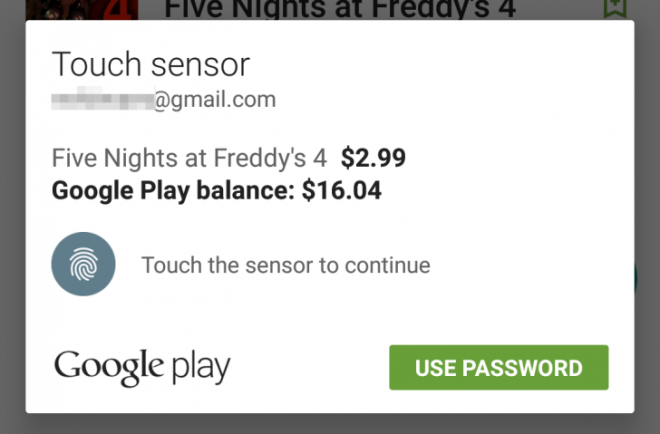This screenshot has width=660, height=434.
Task: Tap the green bookmark icon behind the dialog
Action: 613,8
